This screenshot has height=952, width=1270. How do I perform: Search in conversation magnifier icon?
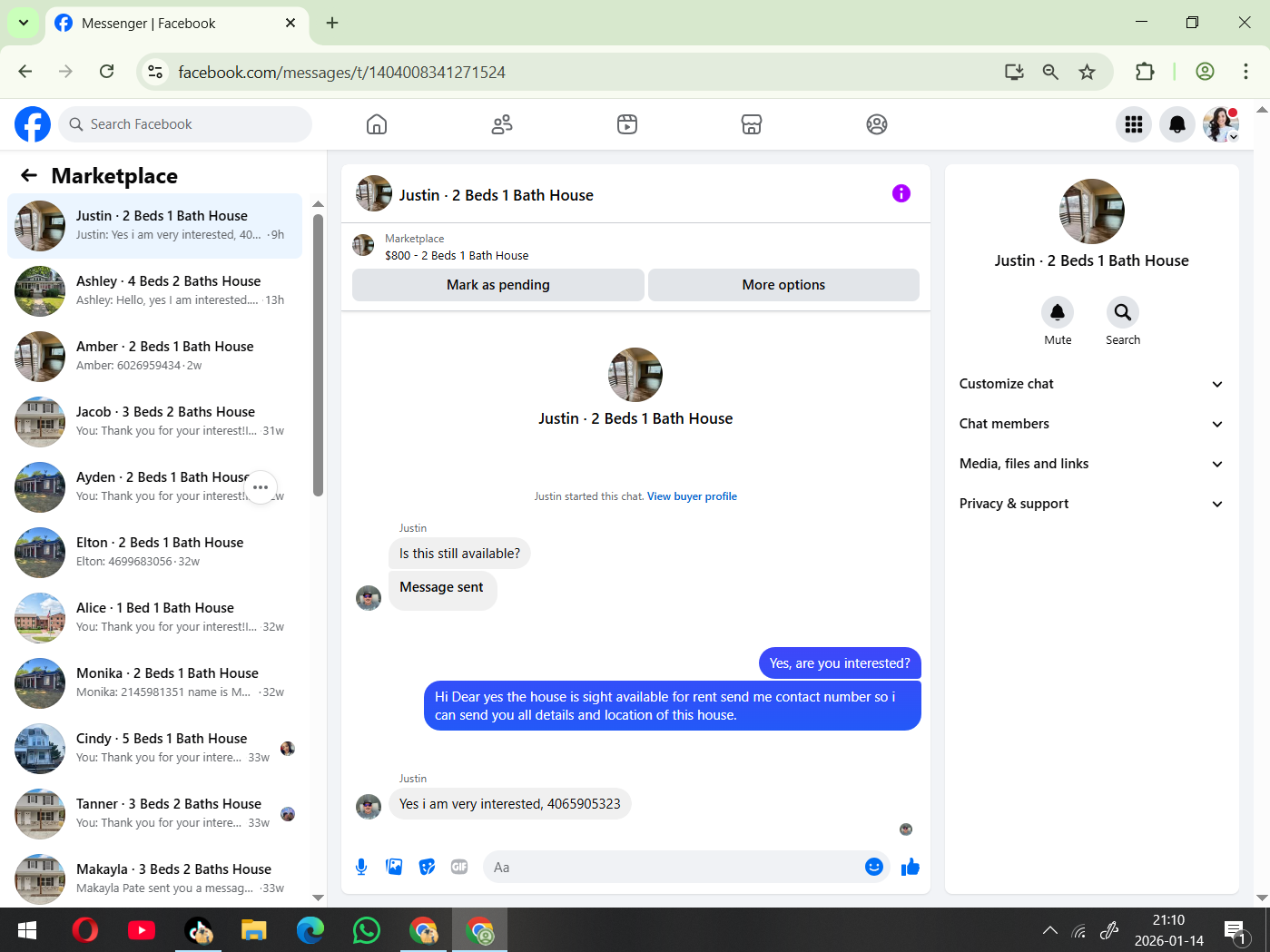pyautogui.click(x=1123, y=312)
